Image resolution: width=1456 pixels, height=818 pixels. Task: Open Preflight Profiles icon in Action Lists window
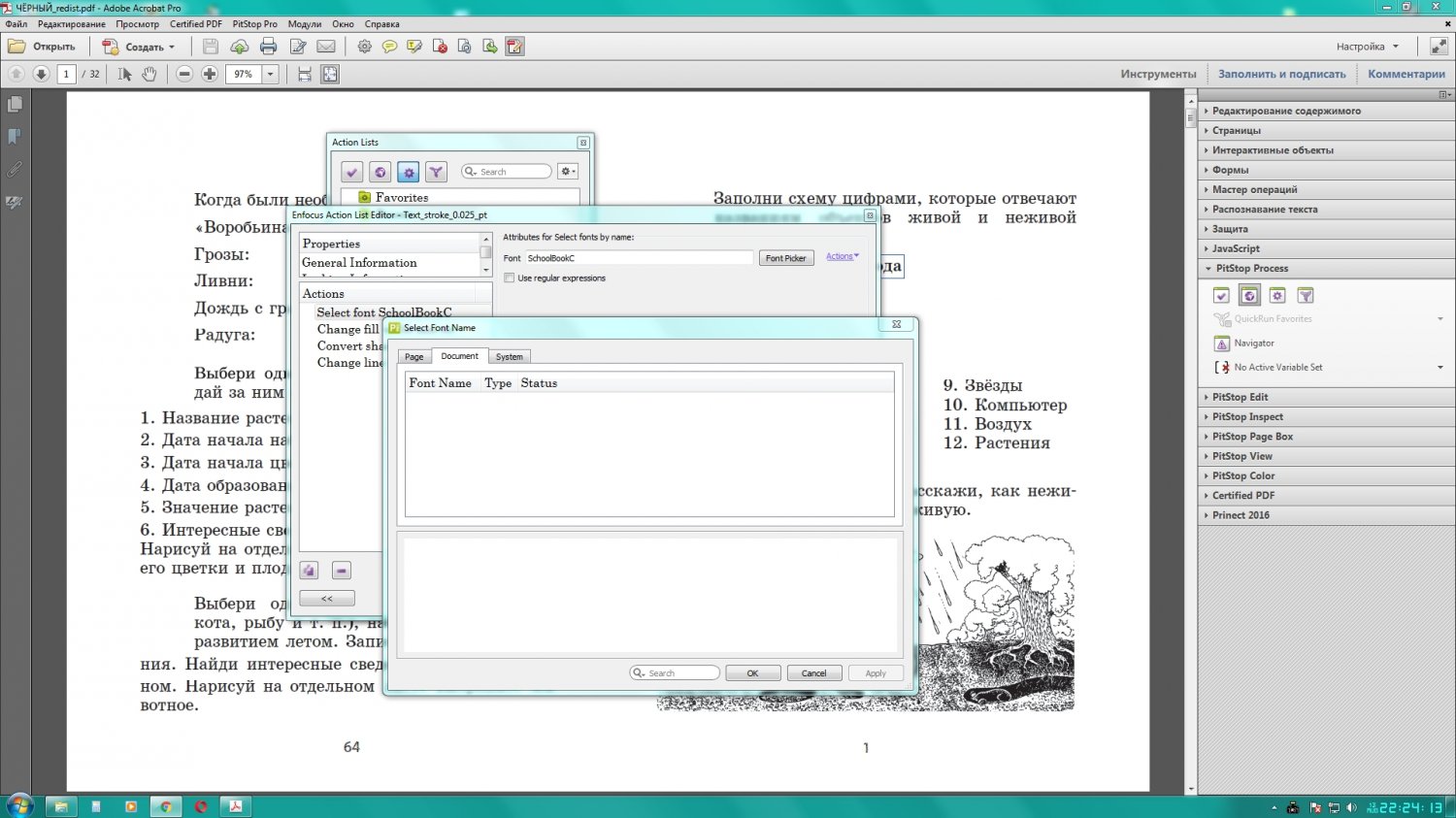click(352, 172)
